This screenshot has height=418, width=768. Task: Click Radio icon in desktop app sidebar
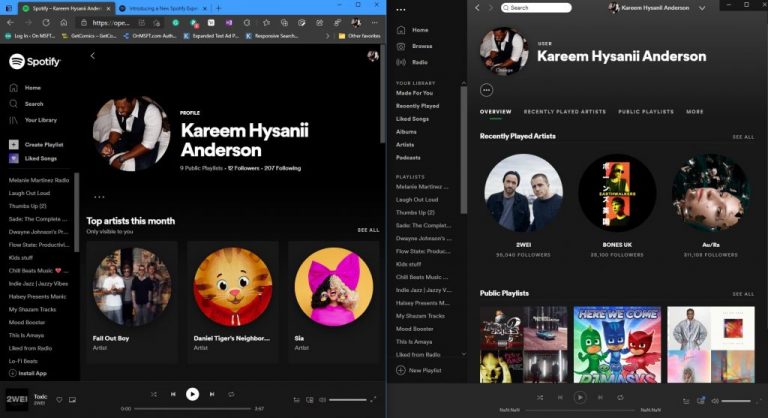[x=401, y=62]
